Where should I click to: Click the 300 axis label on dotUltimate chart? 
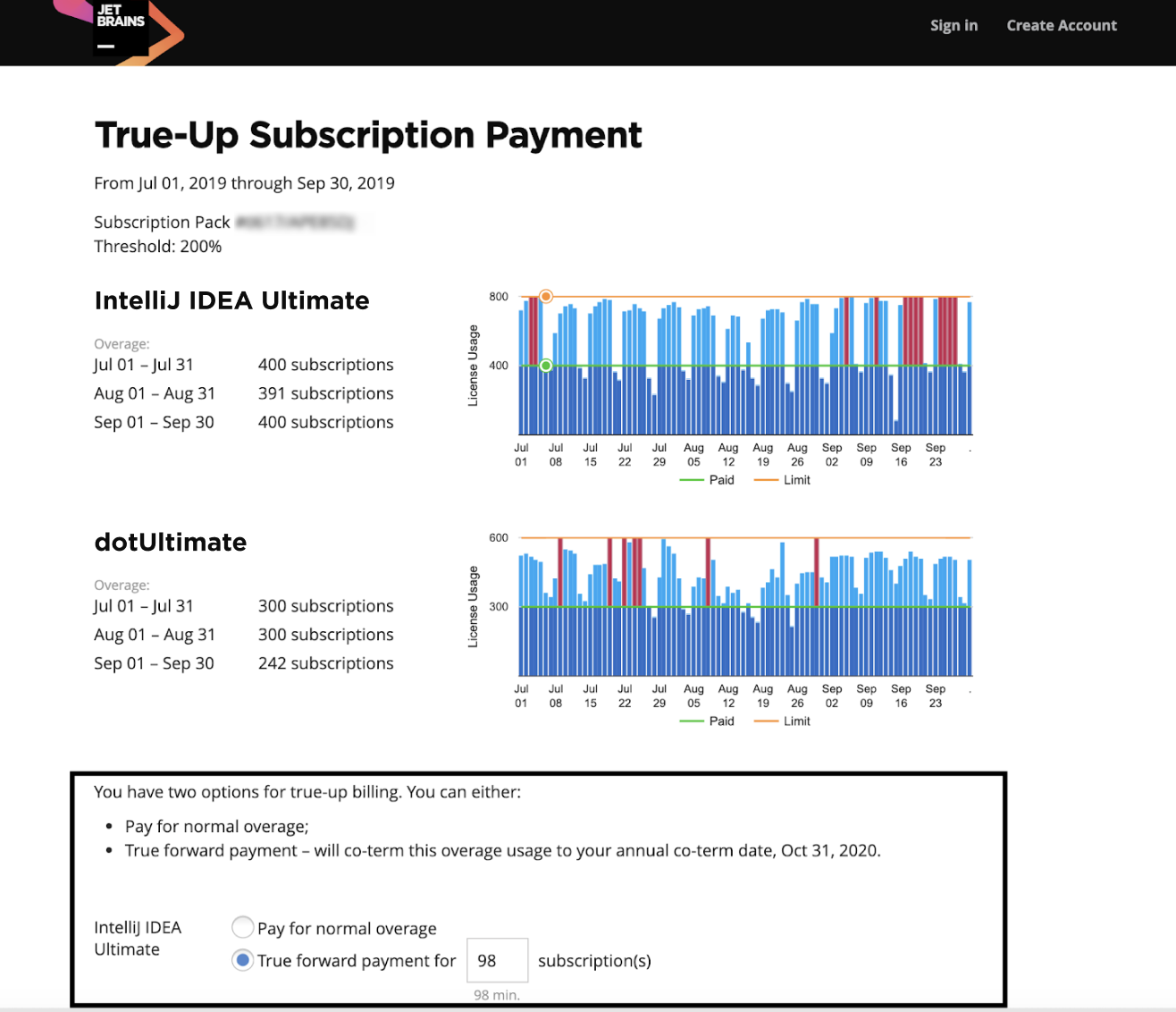[x=499, y=607]
